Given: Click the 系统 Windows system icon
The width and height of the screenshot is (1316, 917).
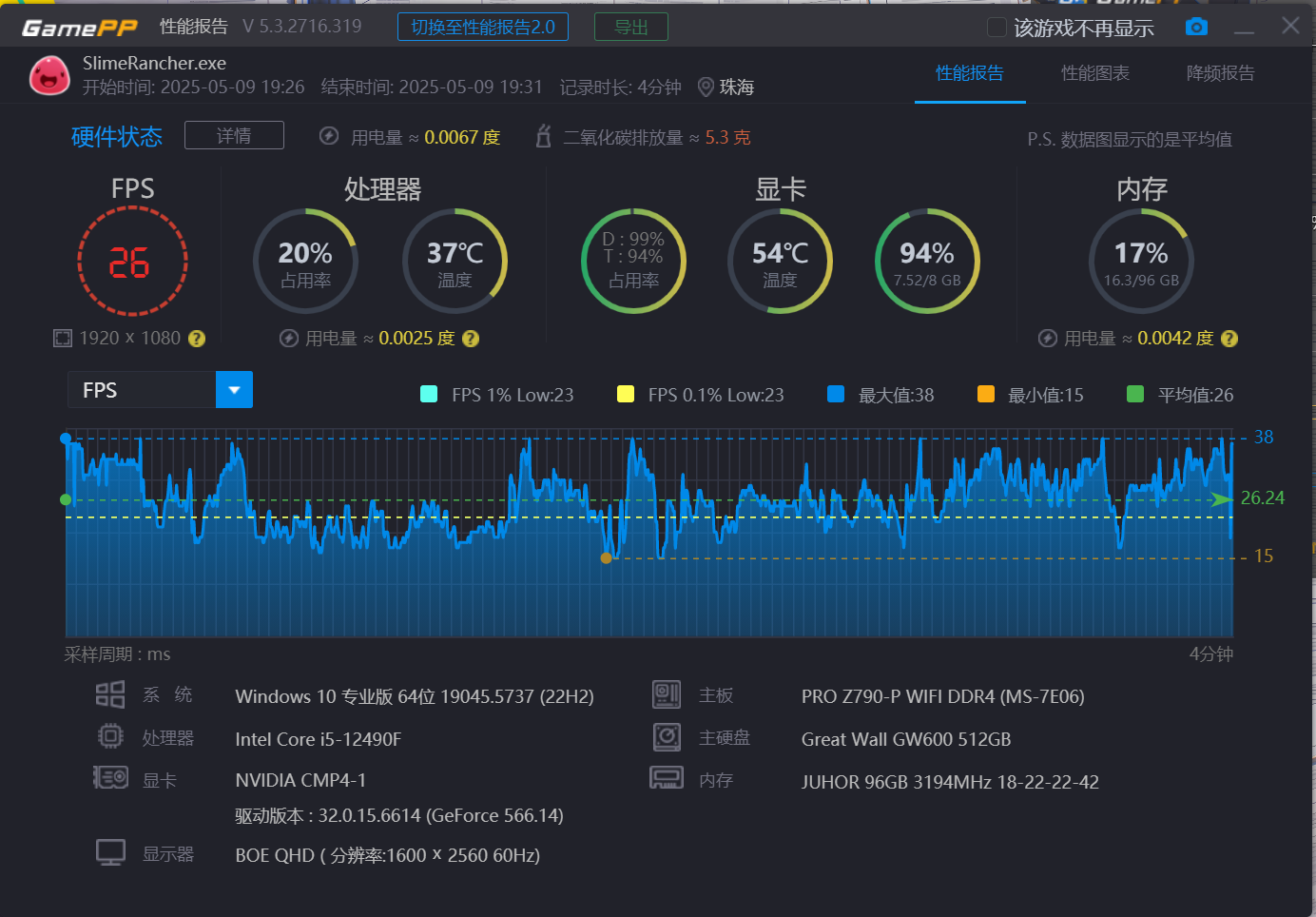Looking at the screenshot, I should click(x=110, y=694).
